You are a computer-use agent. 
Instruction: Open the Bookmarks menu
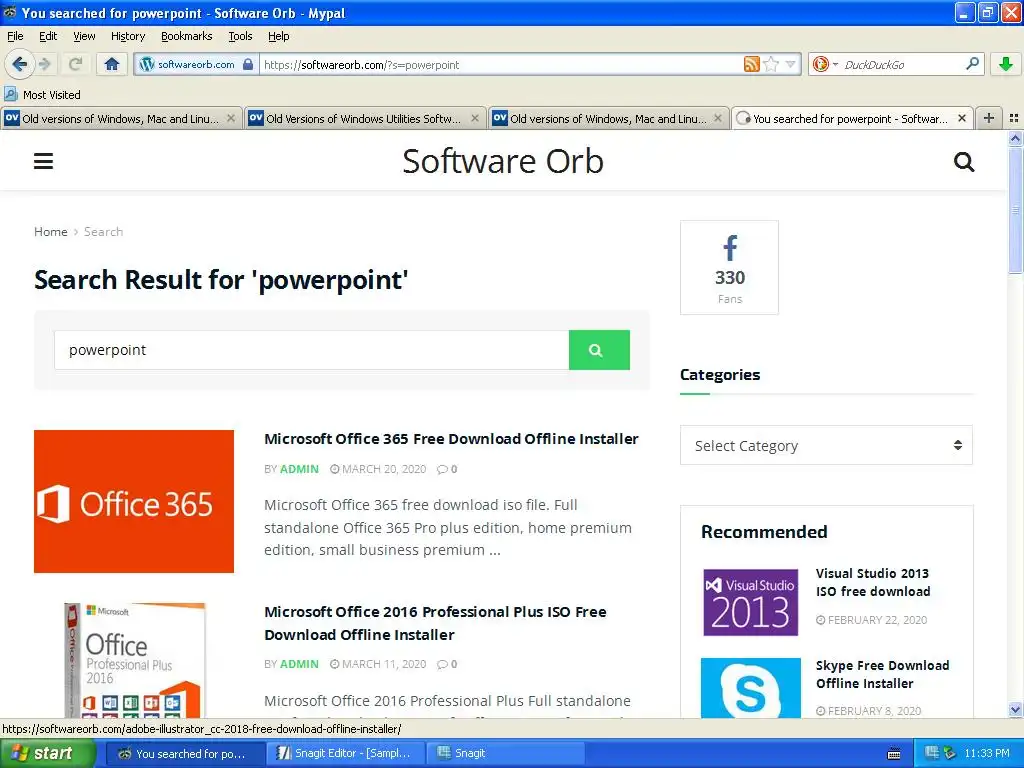pos(186,36)
